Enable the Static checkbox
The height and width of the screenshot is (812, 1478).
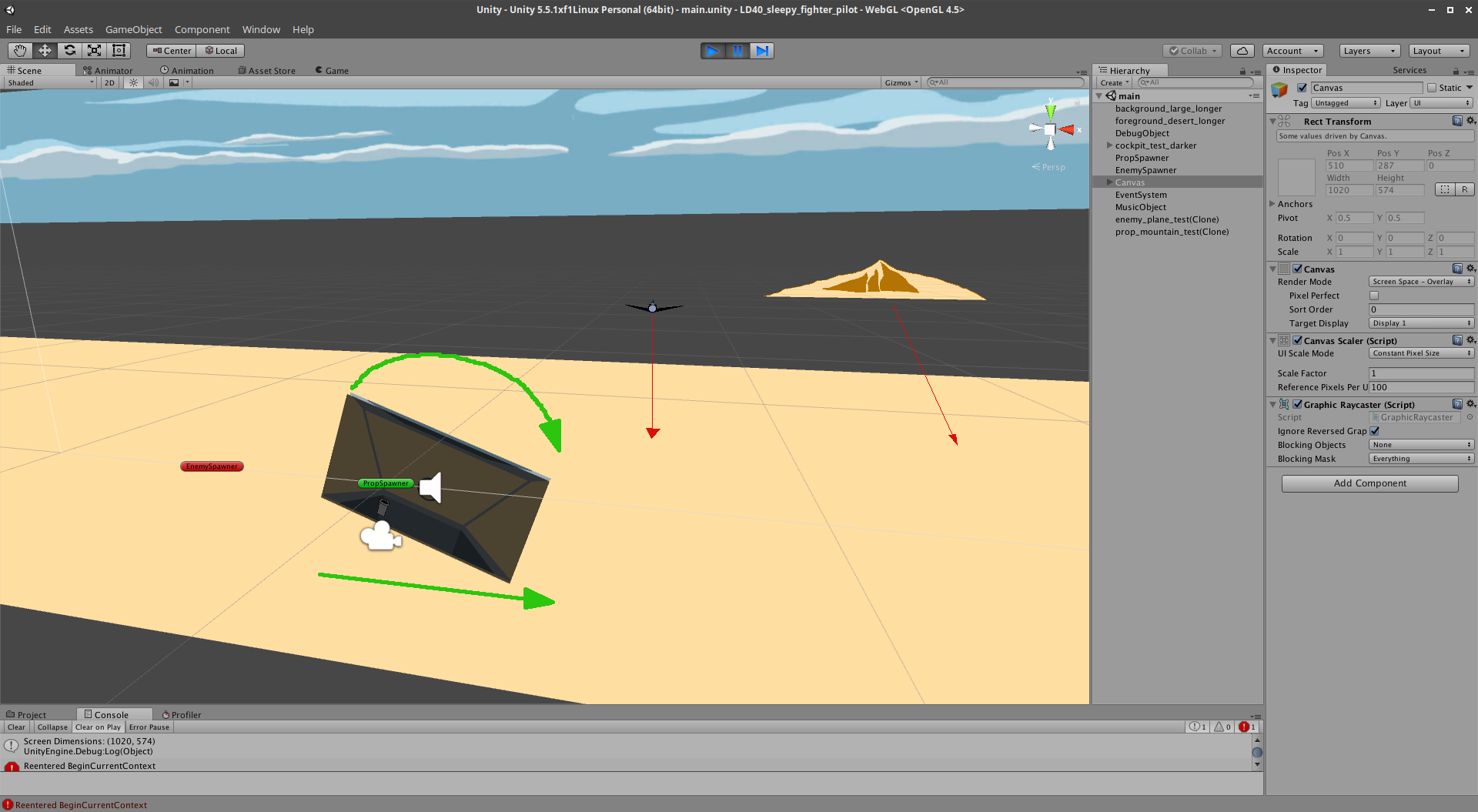click(1432, 88)
